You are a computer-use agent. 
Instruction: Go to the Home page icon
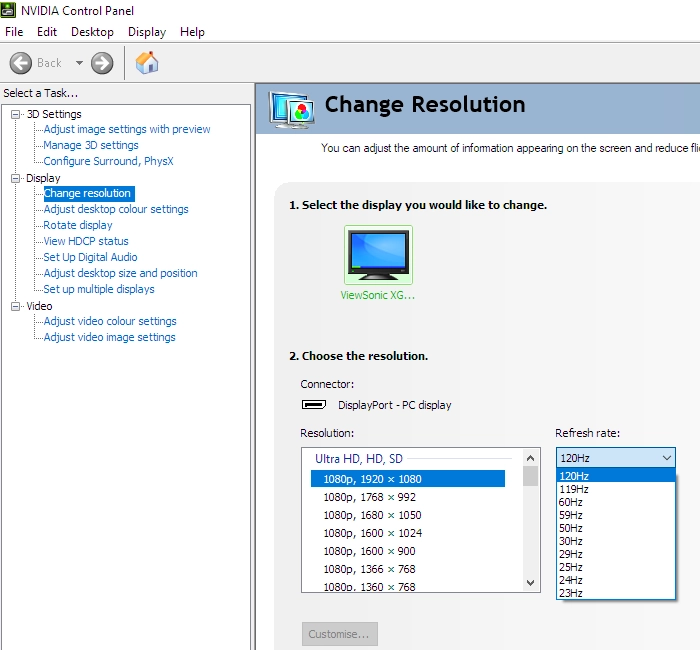[147, 62]
